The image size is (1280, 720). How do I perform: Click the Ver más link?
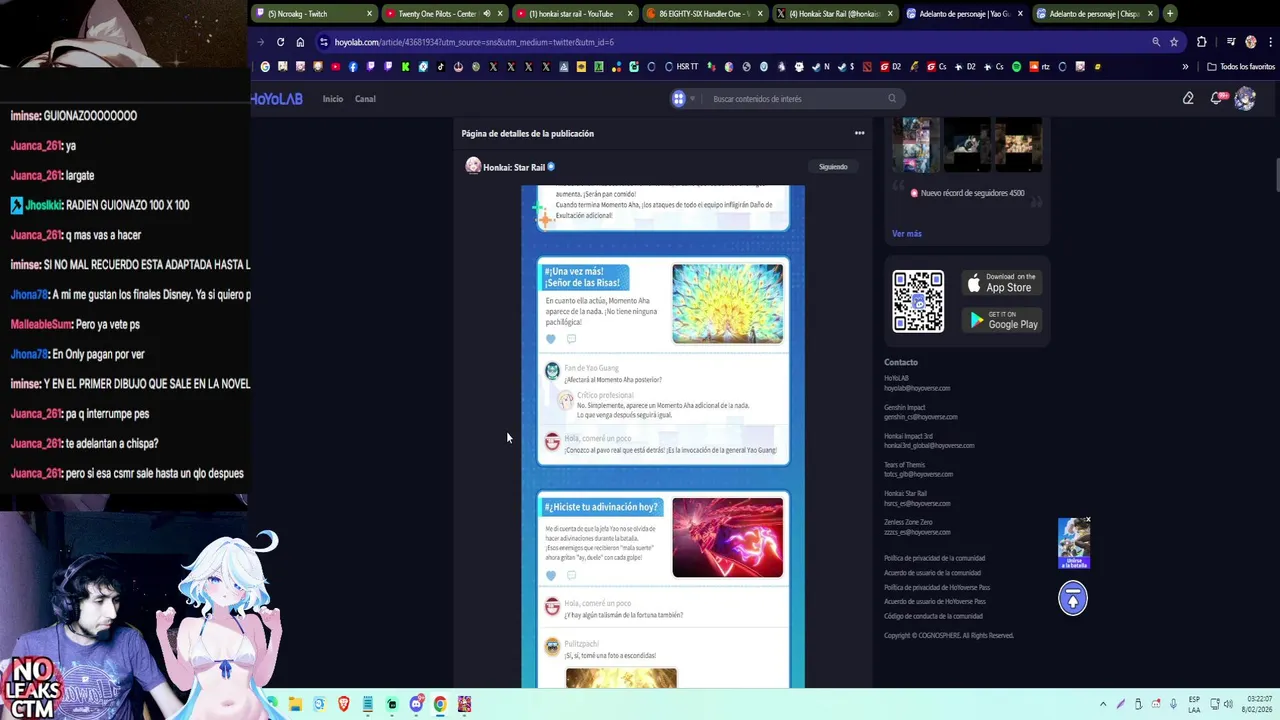coord(907,234)
